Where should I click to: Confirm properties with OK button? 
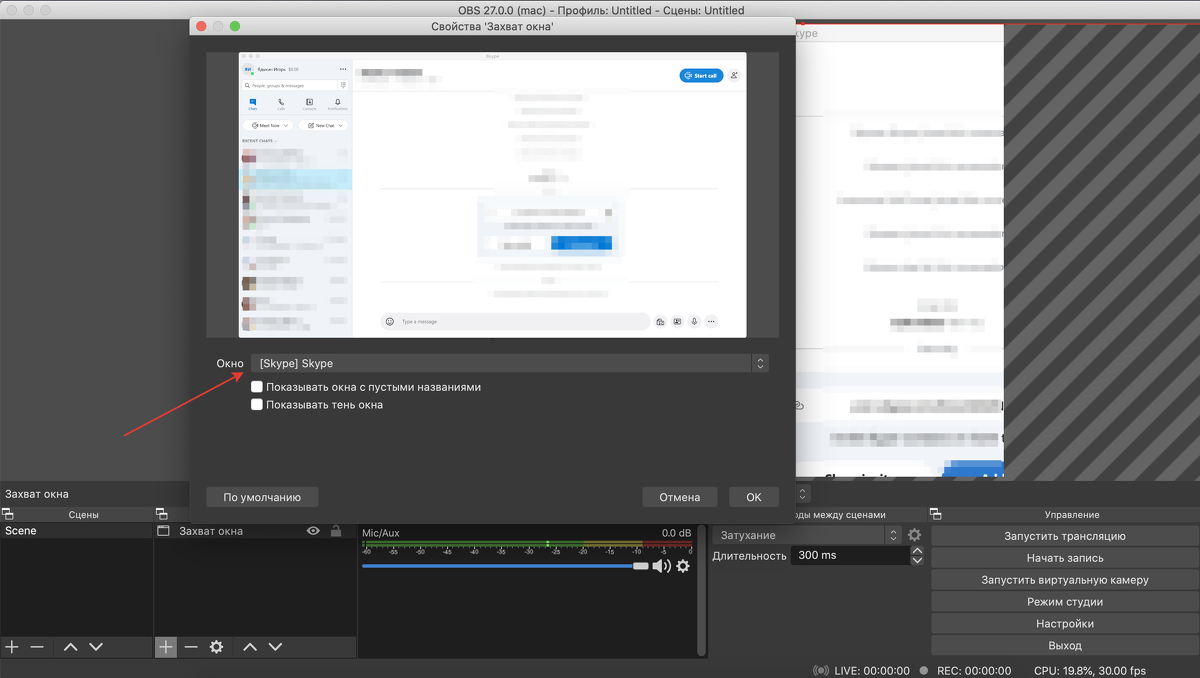click(x=754, y=497)
